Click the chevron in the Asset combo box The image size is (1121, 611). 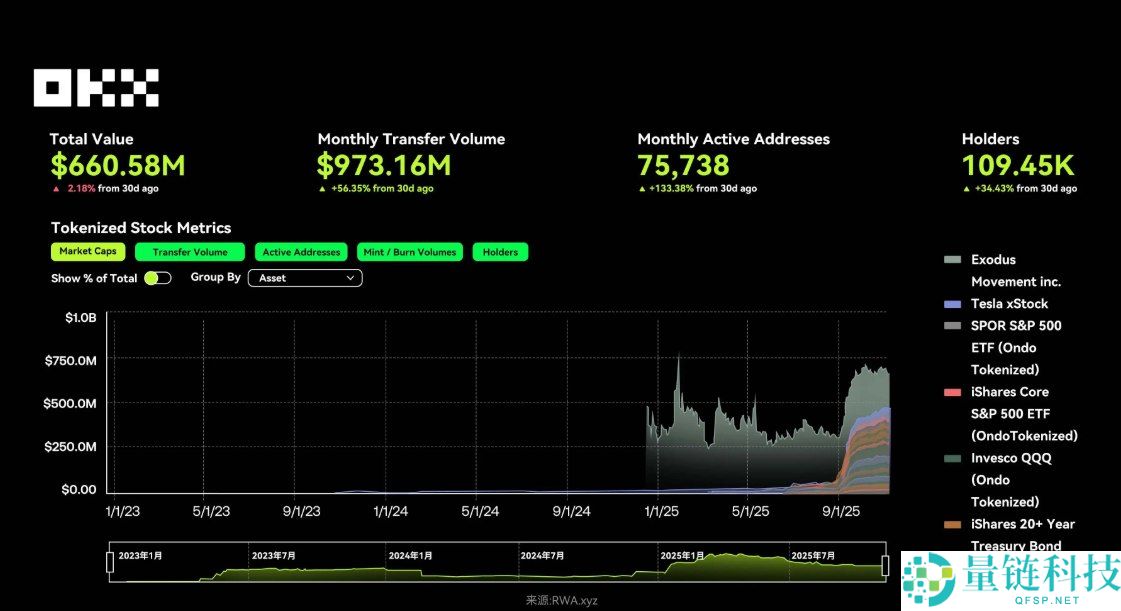tap(350, 278)
